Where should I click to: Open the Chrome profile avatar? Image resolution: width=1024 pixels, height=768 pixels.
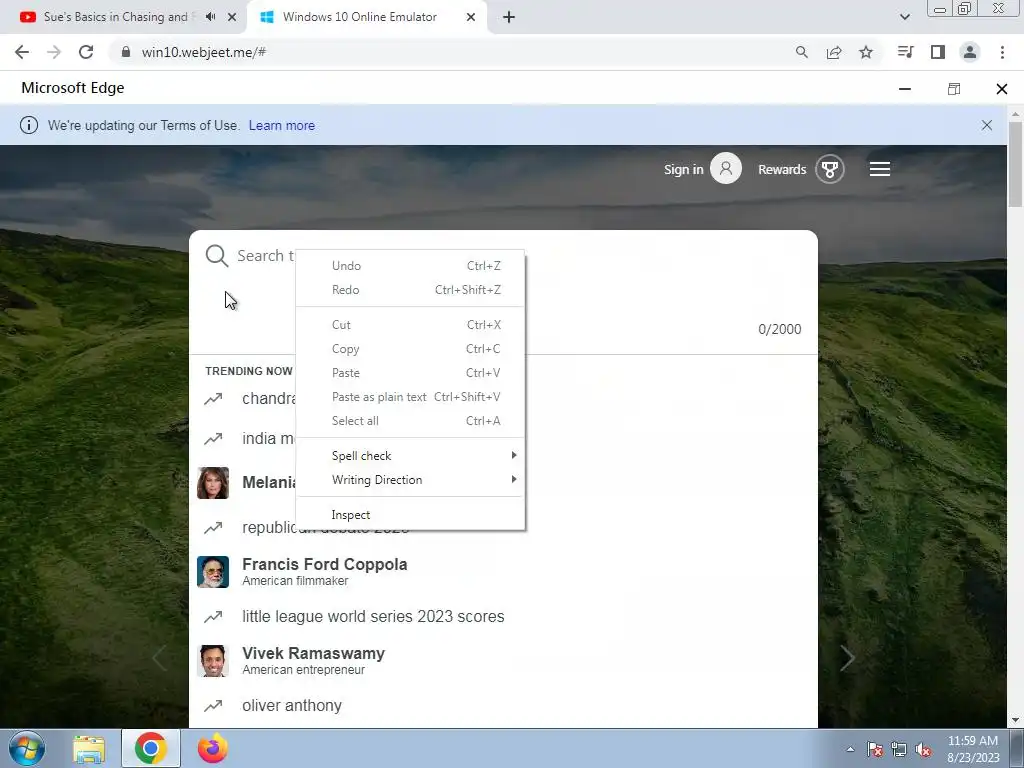click(970, 52)
